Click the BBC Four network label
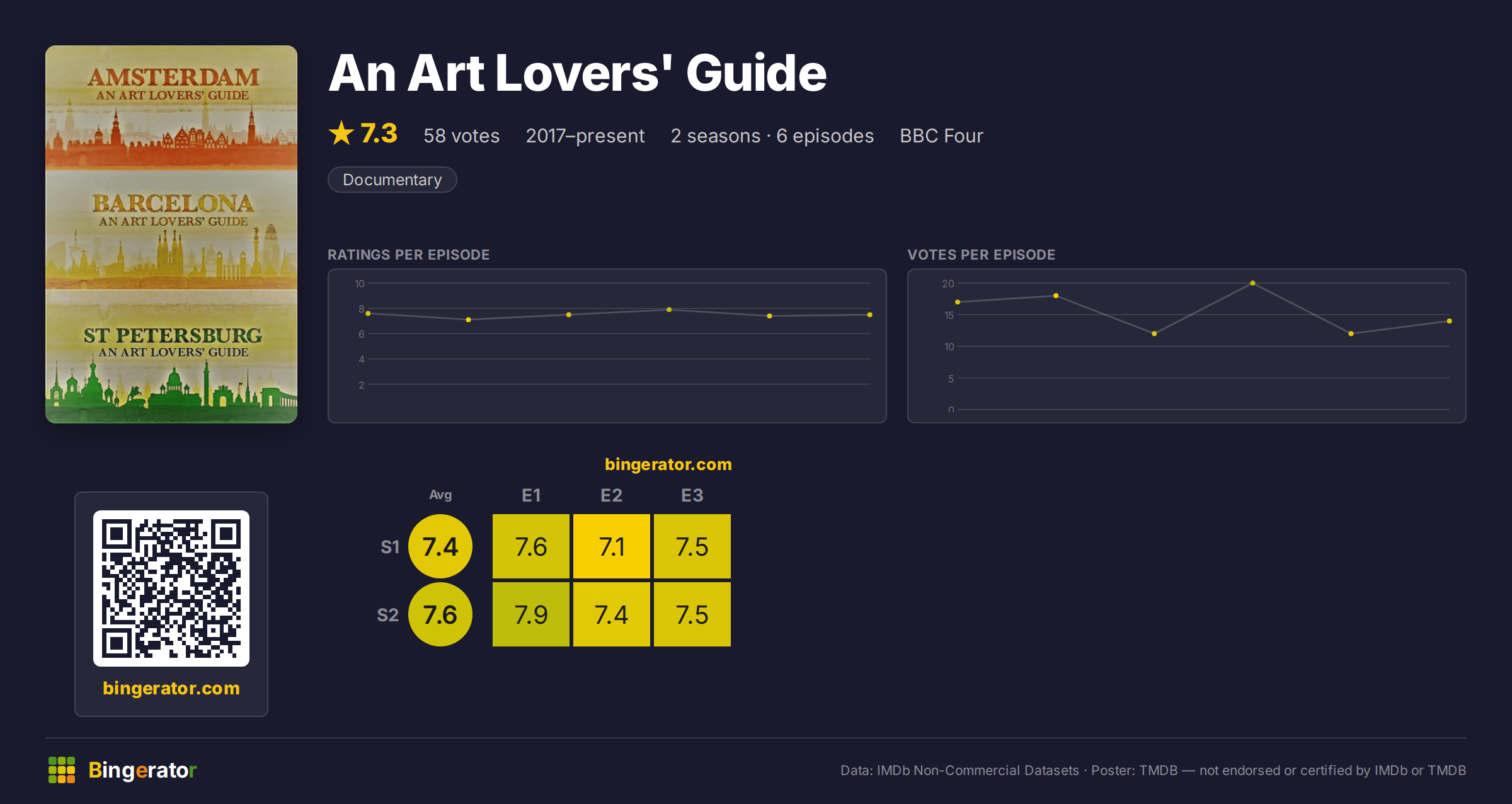The height and width of the screenshot is (804, 1512). coord(941,135)
